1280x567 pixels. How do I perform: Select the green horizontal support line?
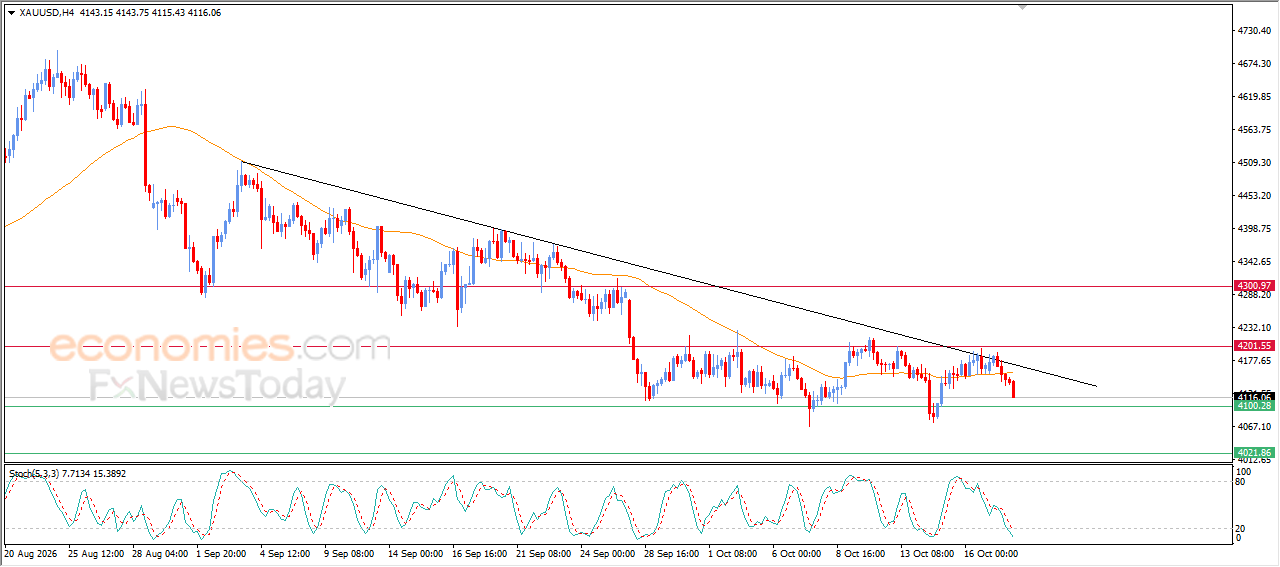(618, 406)
